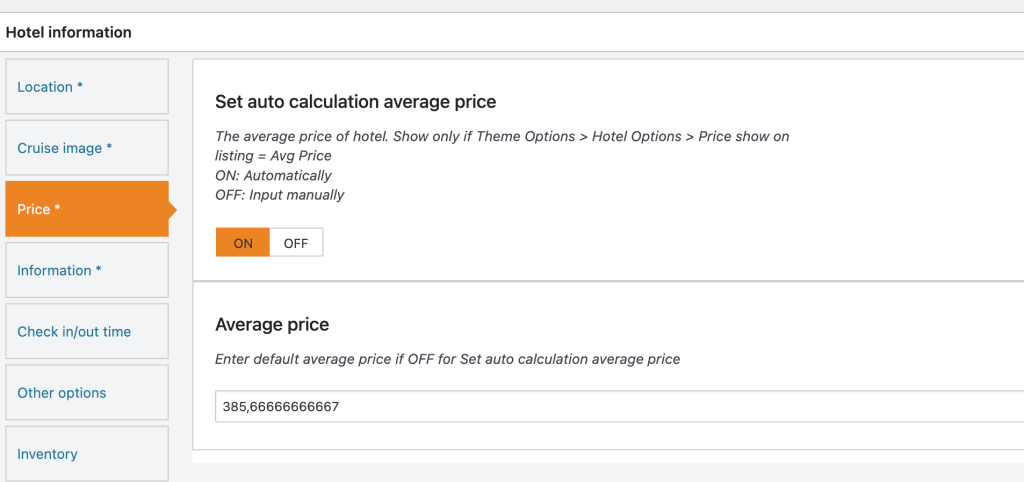Click the 'OFF: Input manually' description line

[279, 195]
